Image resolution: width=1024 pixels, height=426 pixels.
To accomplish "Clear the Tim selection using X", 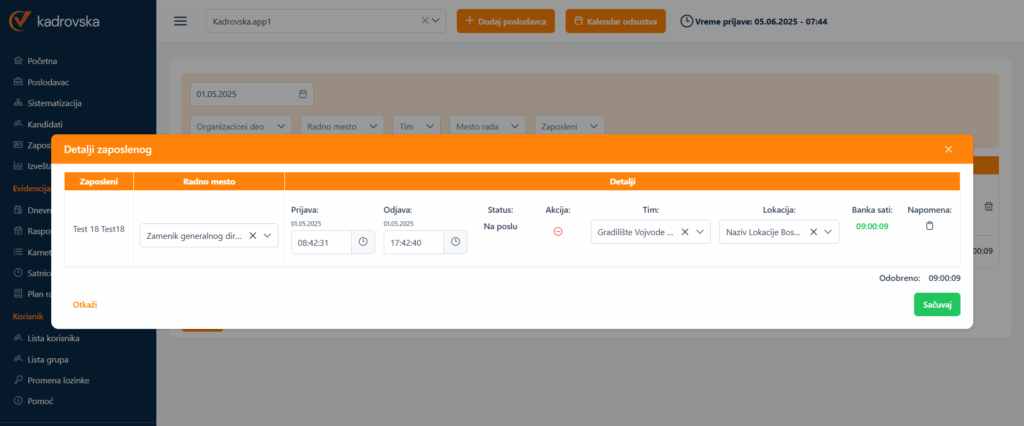I will (685, 232).
